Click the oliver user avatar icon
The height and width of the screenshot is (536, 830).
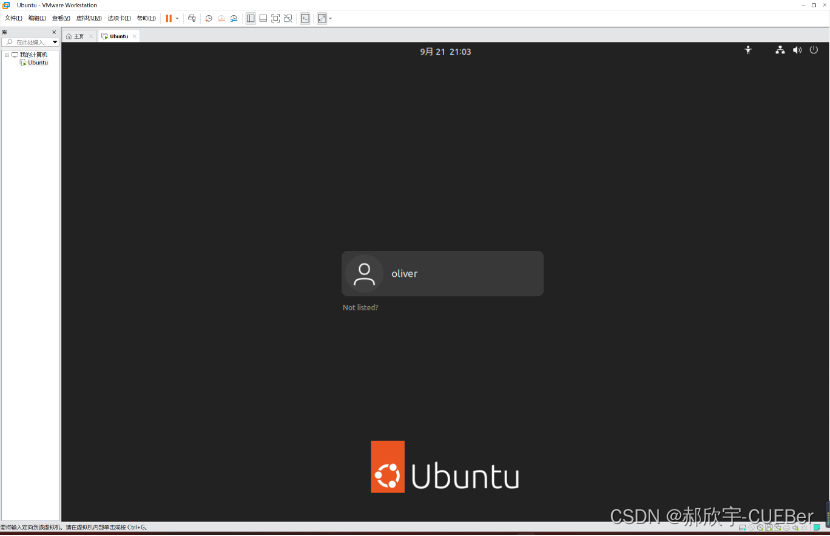[364, 274]
